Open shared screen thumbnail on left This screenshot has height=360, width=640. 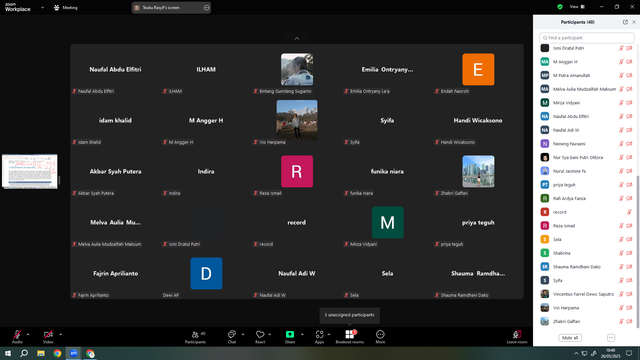point(30,171)
